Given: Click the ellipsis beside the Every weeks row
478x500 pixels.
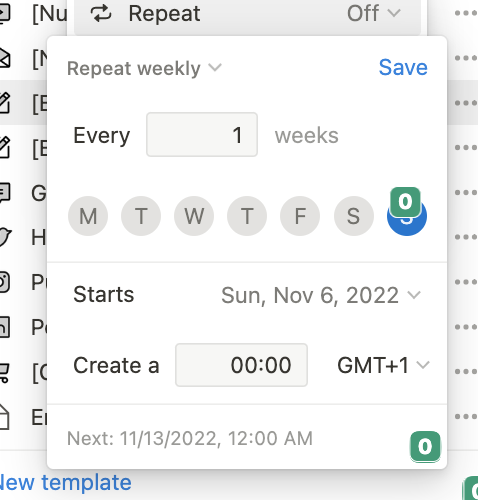Looking at the screenshot, I should point(466,148).
